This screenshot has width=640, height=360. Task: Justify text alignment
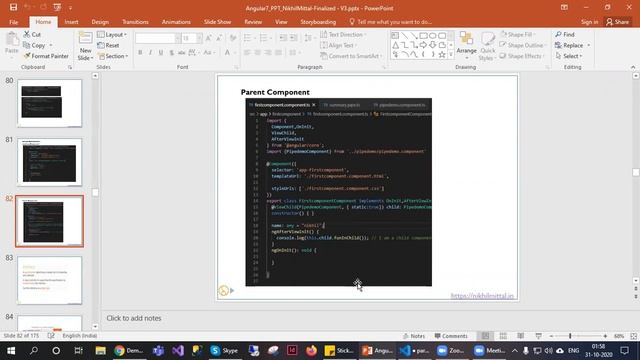(278, 52)
